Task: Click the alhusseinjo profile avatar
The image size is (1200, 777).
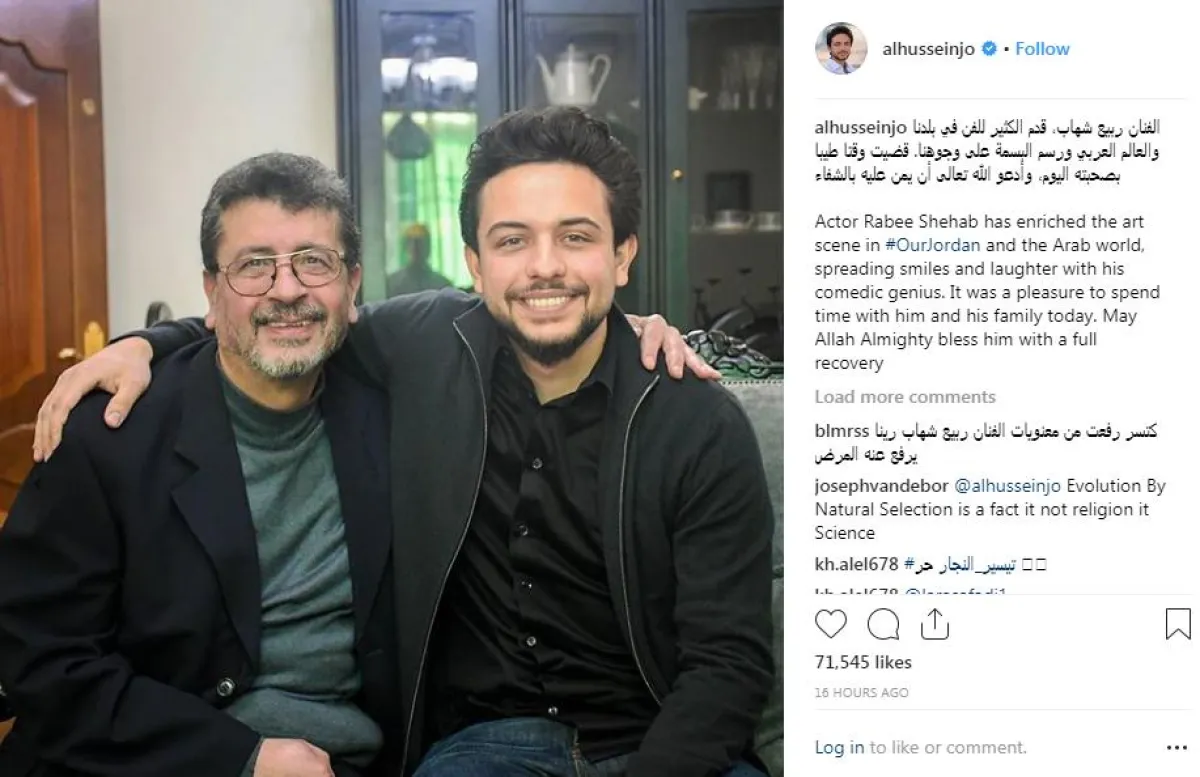Action: pyautogui.click(x=840, y=48)
